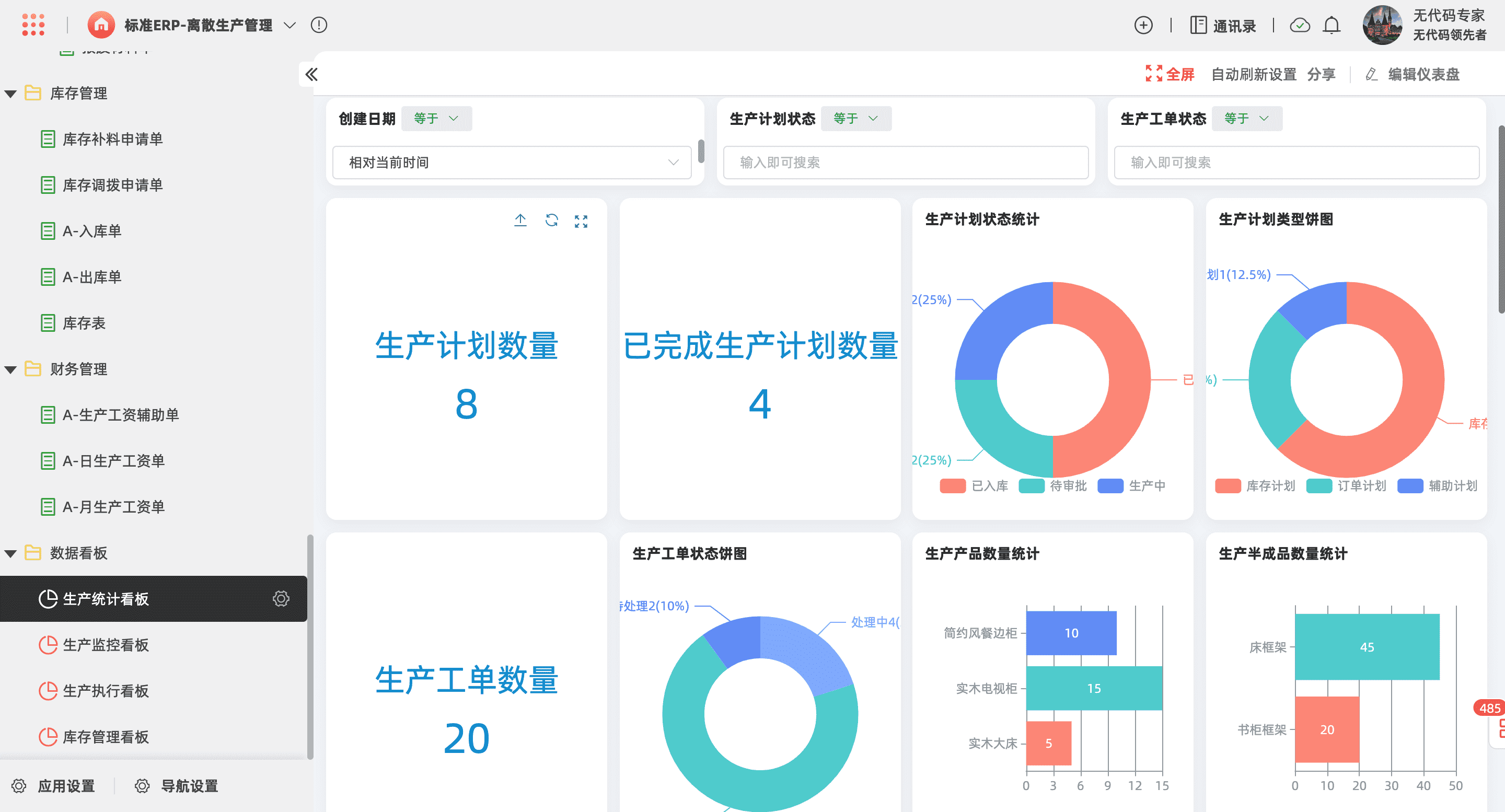Collapse sidebar with double-chevron icon

point(311,74)
